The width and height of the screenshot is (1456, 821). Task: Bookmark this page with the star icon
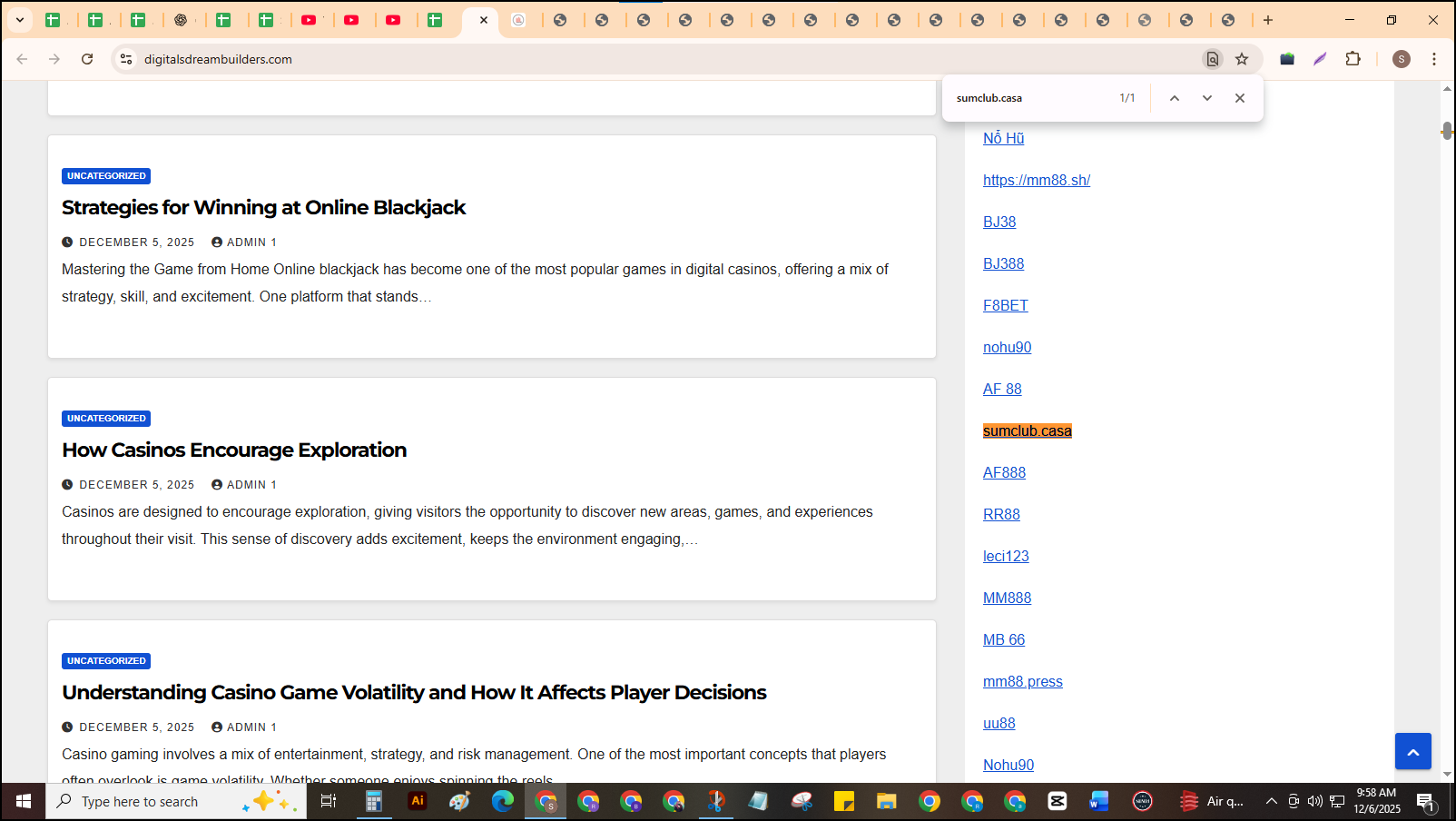pos(1242,59)
